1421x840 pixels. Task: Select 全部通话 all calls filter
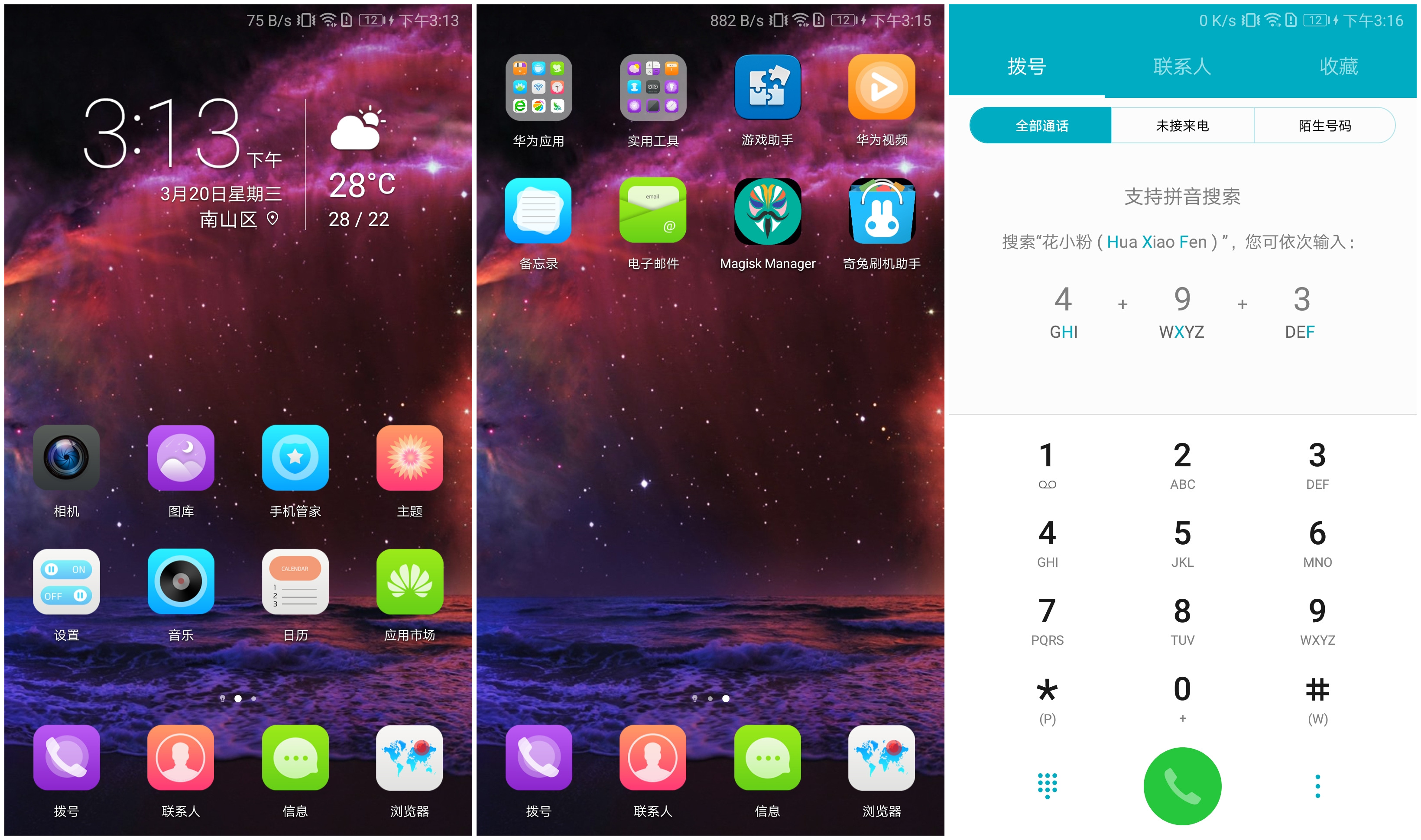[1035, 124]
